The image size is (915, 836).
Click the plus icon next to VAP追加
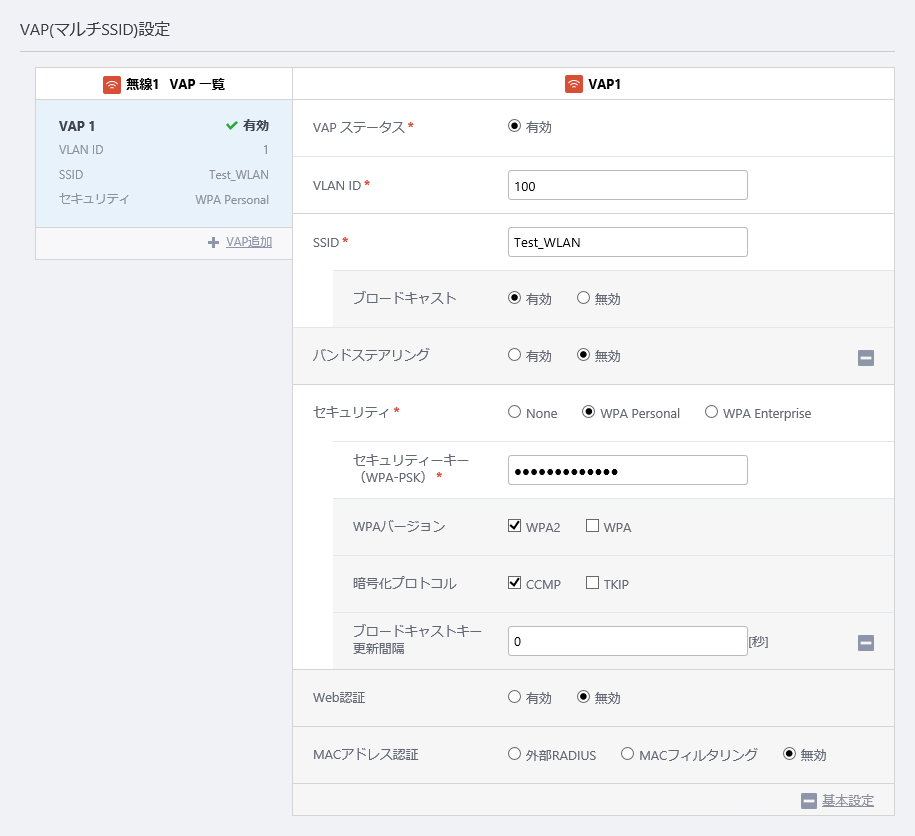214,242
